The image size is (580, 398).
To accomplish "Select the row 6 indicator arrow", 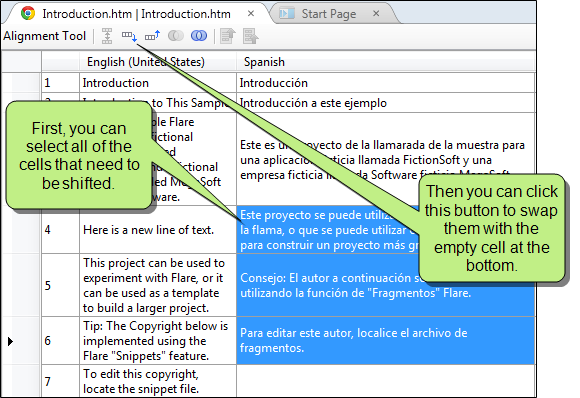I will point(10,341).
